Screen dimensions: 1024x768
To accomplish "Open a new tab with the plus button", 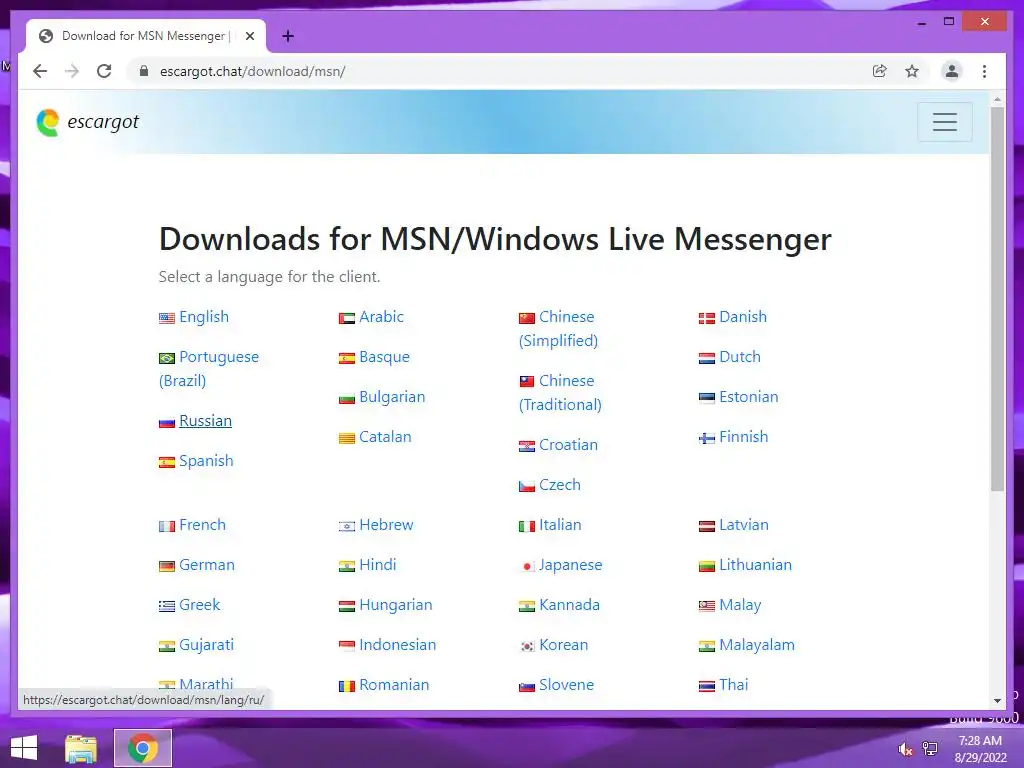I will (x=288, y=36).
